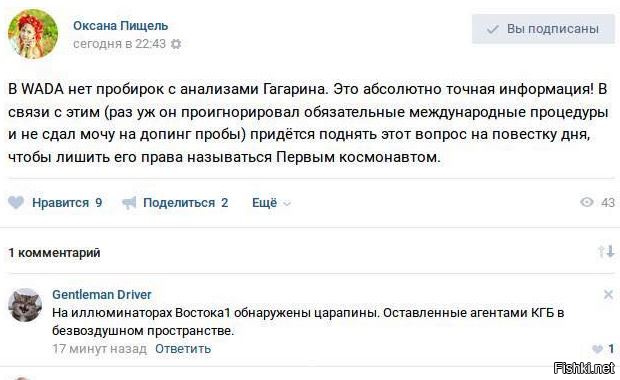This screenshot has width=620, height=380.
Task: Click the 17 минут назад comment timestamp
Action: [99, 349]
